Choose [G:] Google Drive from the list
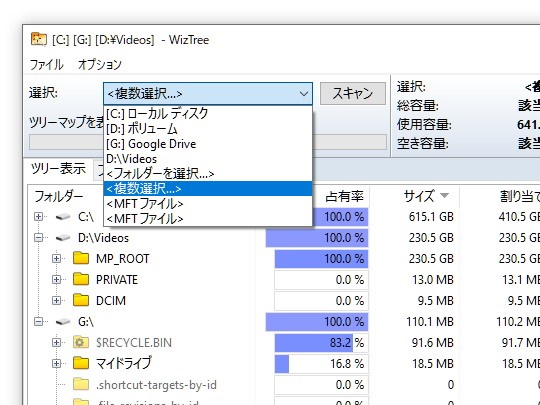This screenshot has height=405, width=540. (208, 144)
